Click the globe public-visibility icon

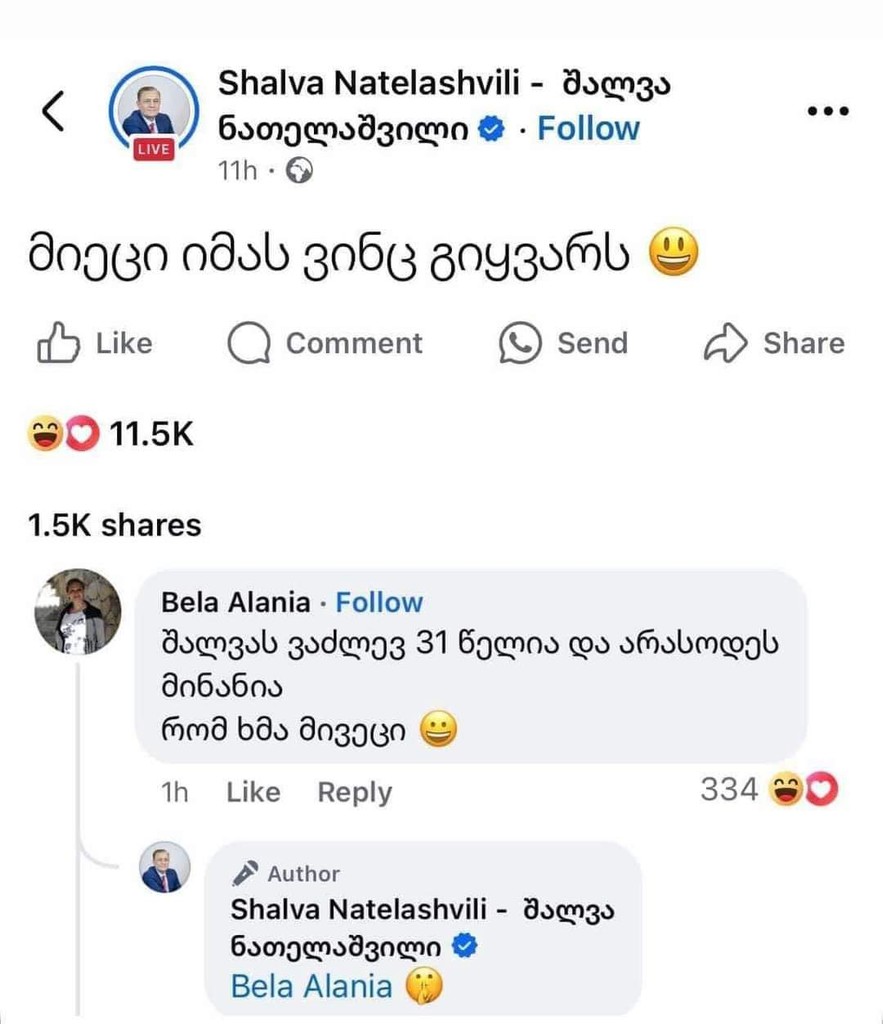pos(300,171)
